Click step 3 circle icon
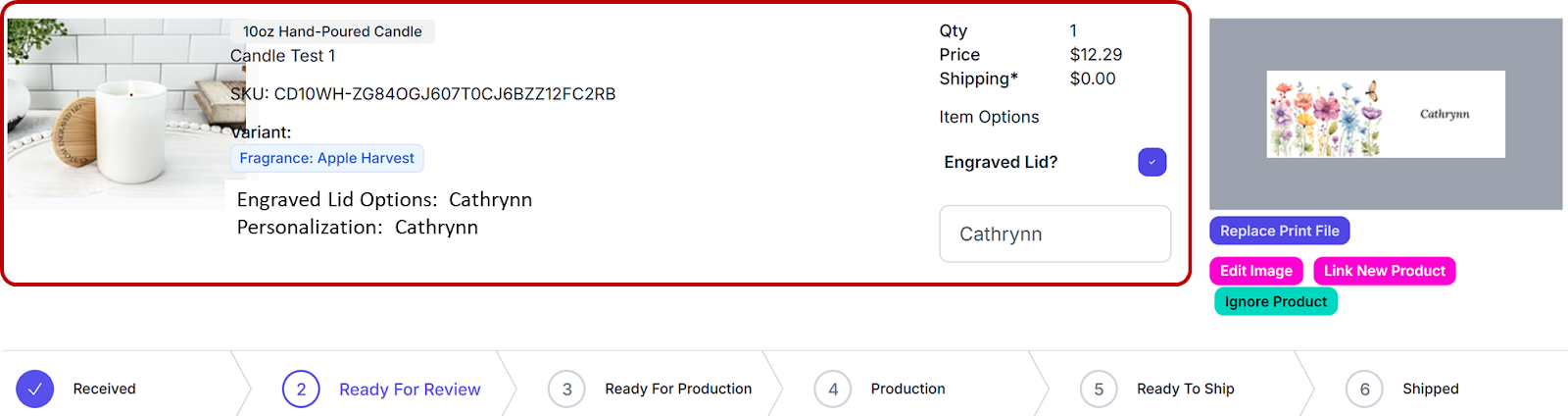 566,390
